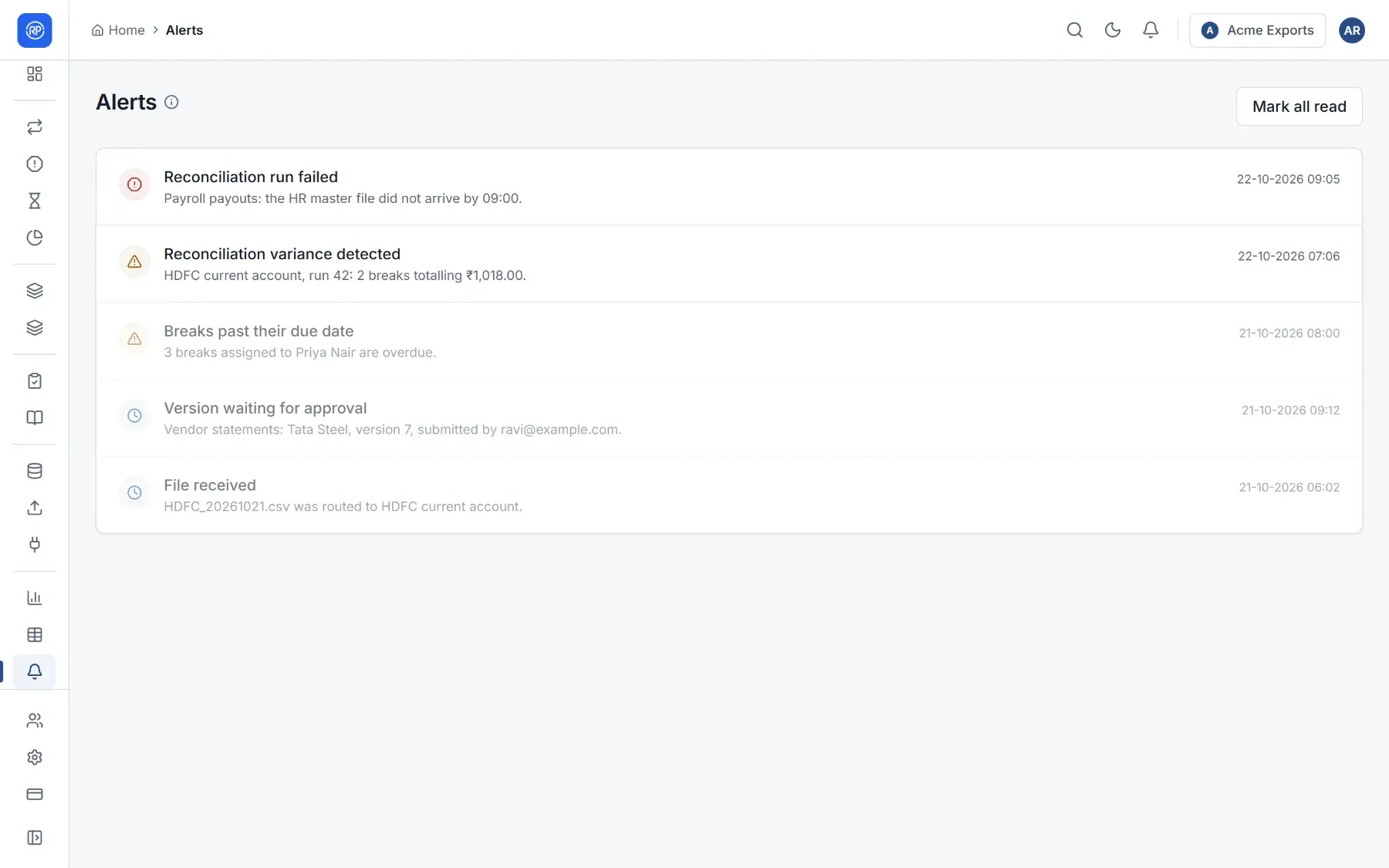Open the File received alert

pos(728,495)
